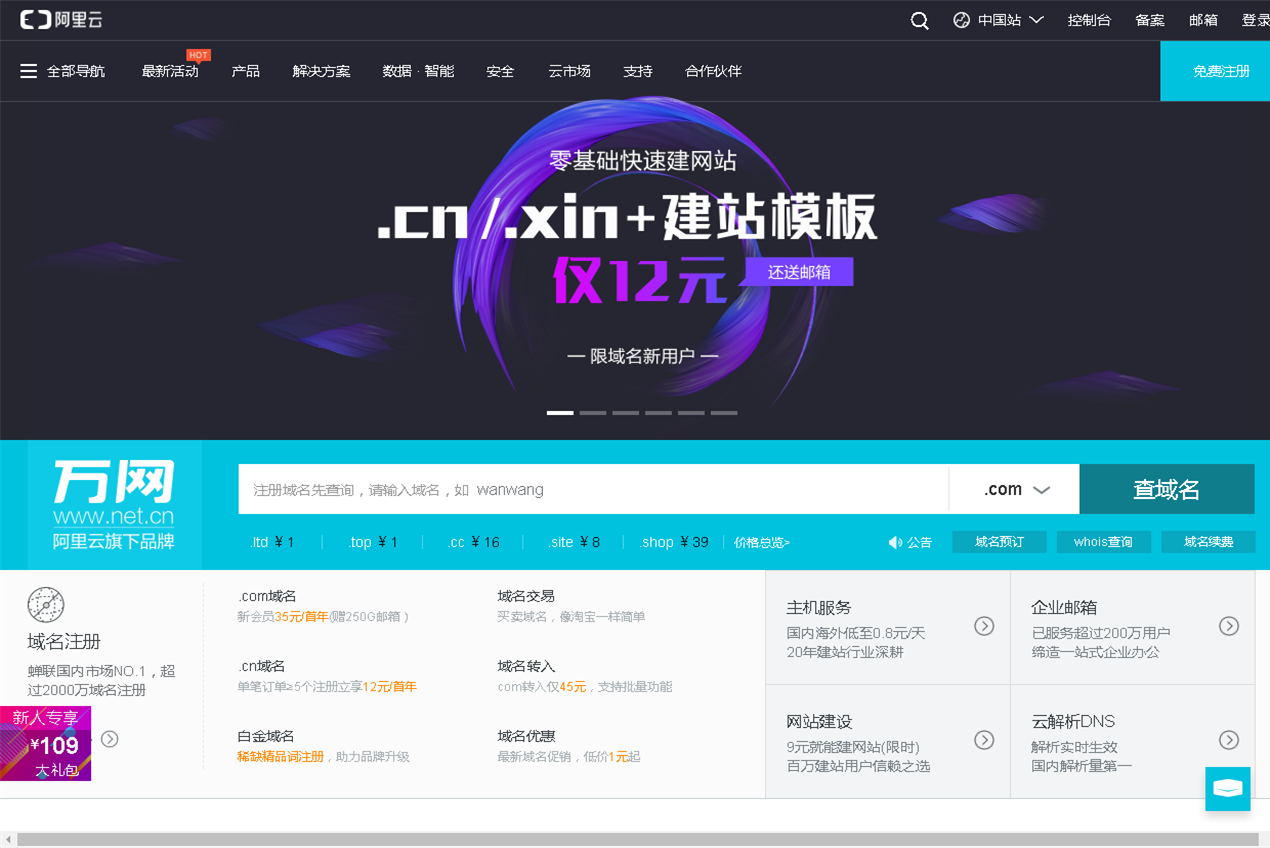Screen dimensions: 1270x848
Task: Open the 域名转入 link
Action: (x=526, y=666)
